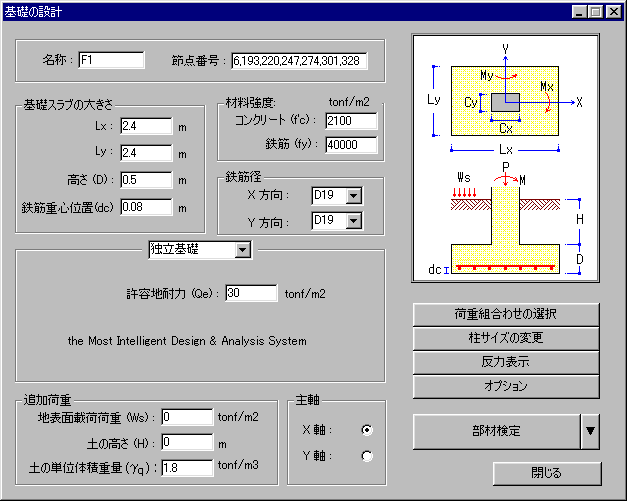The image size is (627, 501).
Task: Click the 土の単位体積重量 field
Action: click(x=187, y=468)
